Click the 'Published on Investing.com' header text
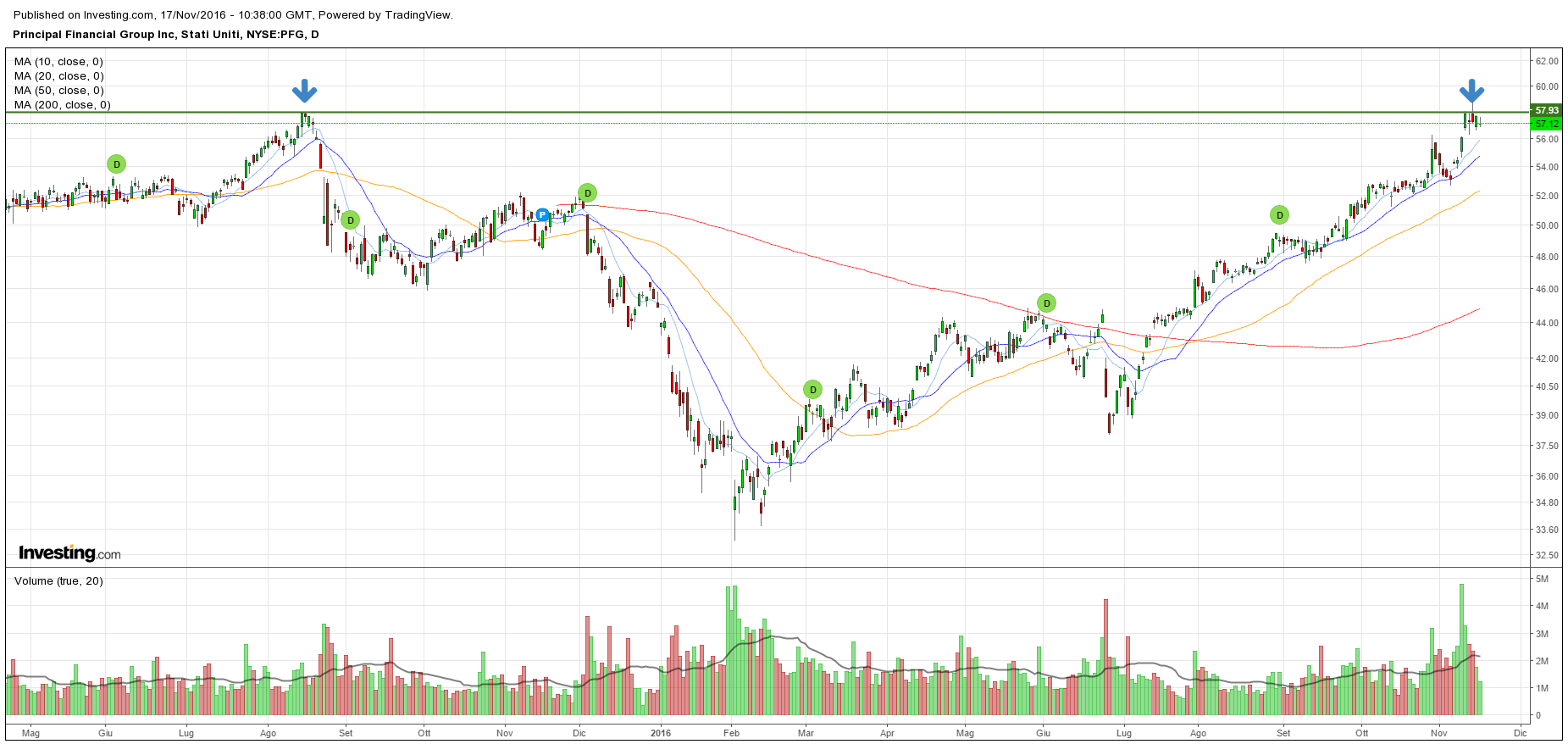Viewport: 1568px width, 744px height. click(x=84, y=15)
